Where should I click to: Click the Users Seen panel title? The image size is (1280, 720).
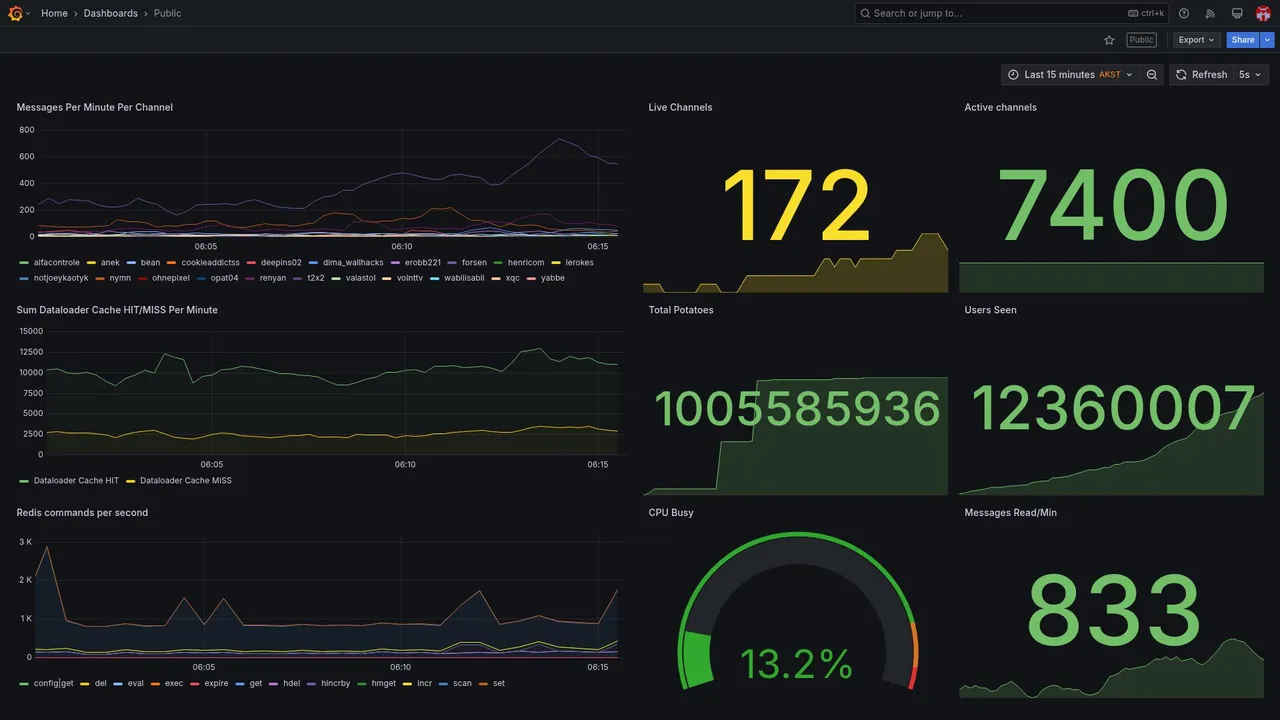pyautogui.click(x=990, y=310)
